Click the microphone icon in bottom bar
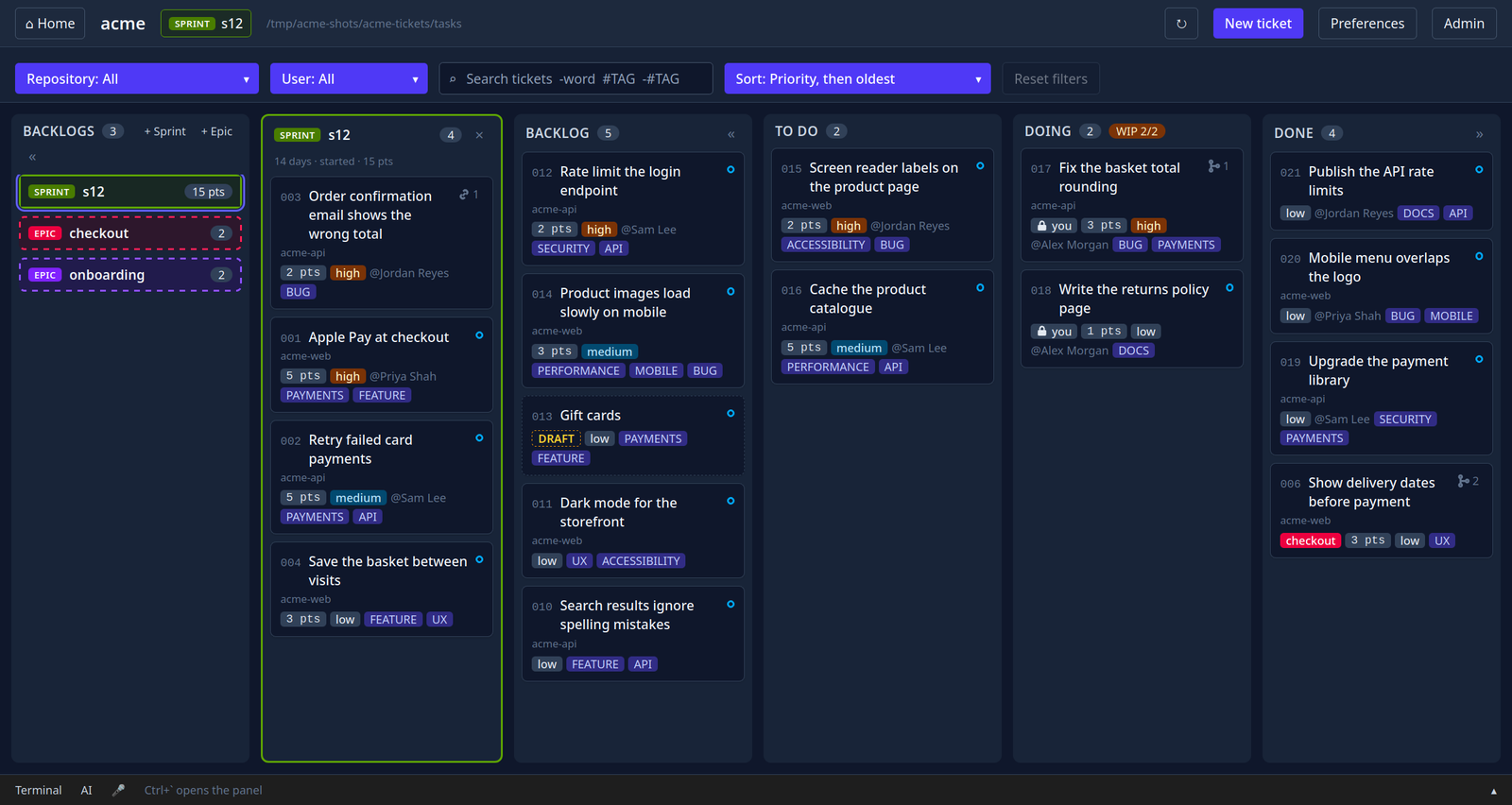1512x805 pixels. coord(118,790)
